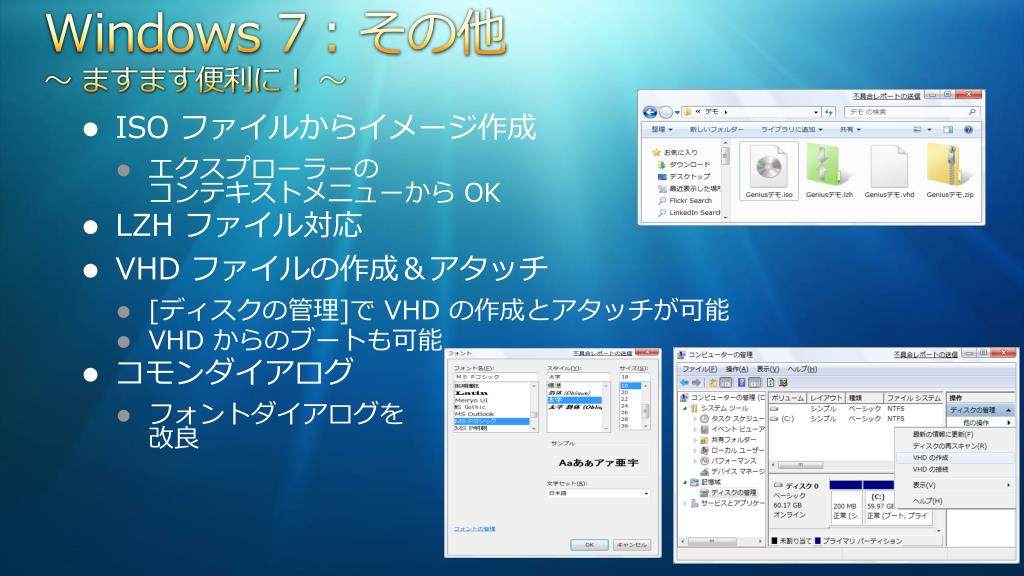
Task: Click the refresh icon beside the address bar
Action: [x=829, y=112]
